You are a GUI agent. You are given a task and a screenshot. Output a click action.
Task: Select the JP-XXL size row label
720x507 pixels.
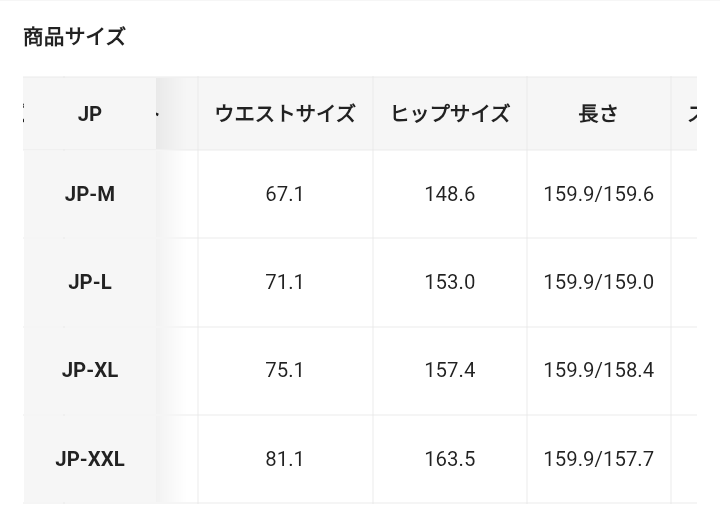click(90, 459)
